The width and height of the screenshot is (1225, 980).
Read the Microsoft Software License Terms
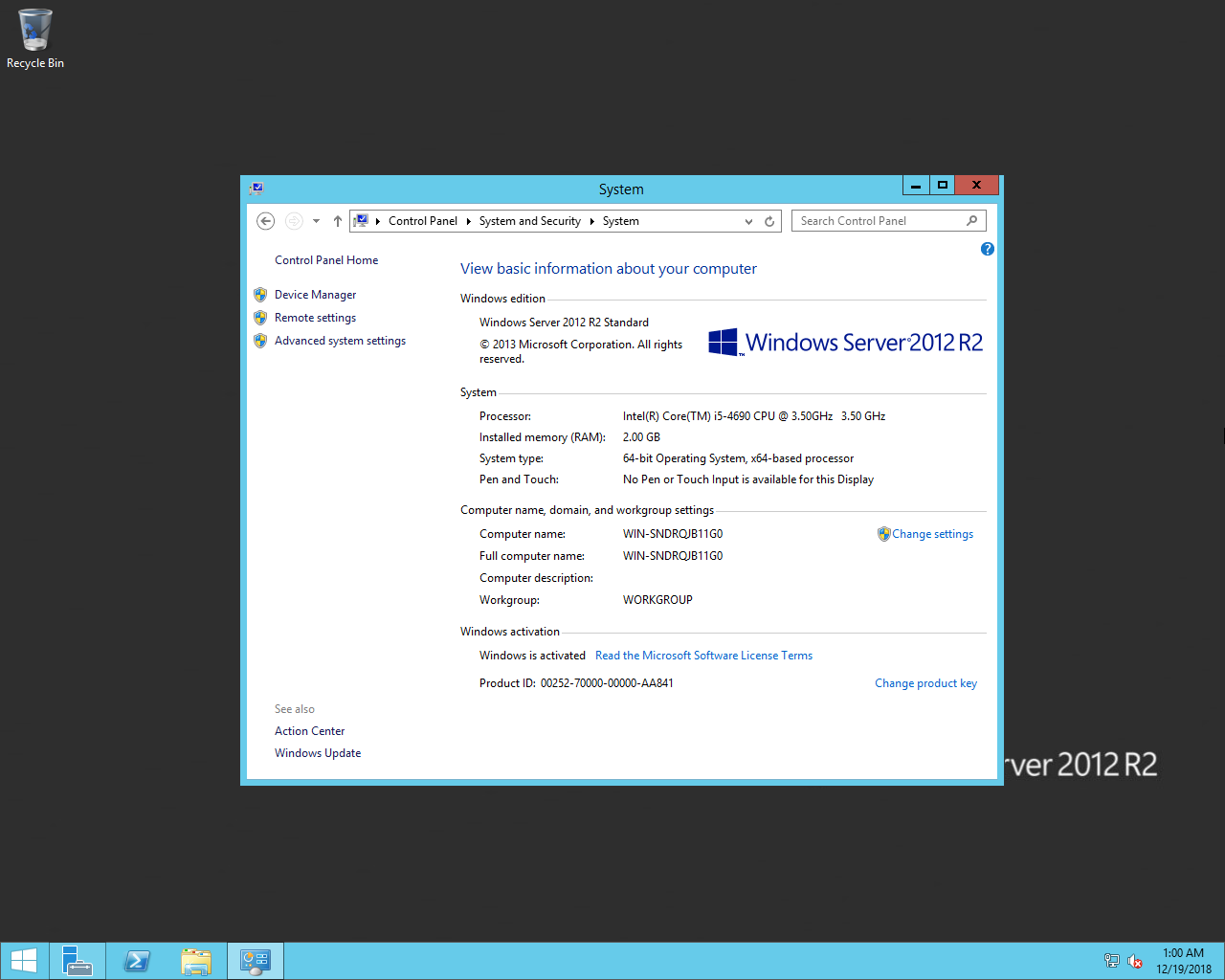(x=703, y=656)
